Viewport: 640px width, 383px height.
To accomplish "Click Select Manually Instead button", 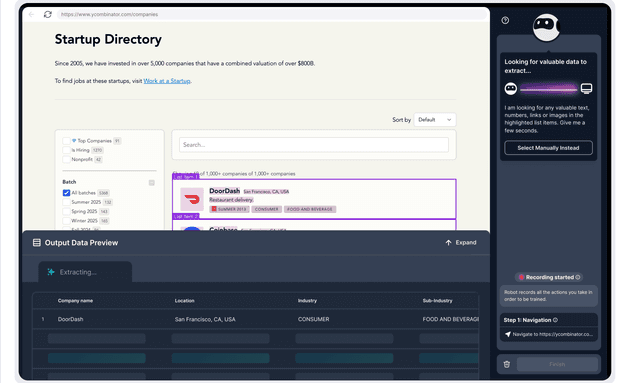I will (548, 148).
